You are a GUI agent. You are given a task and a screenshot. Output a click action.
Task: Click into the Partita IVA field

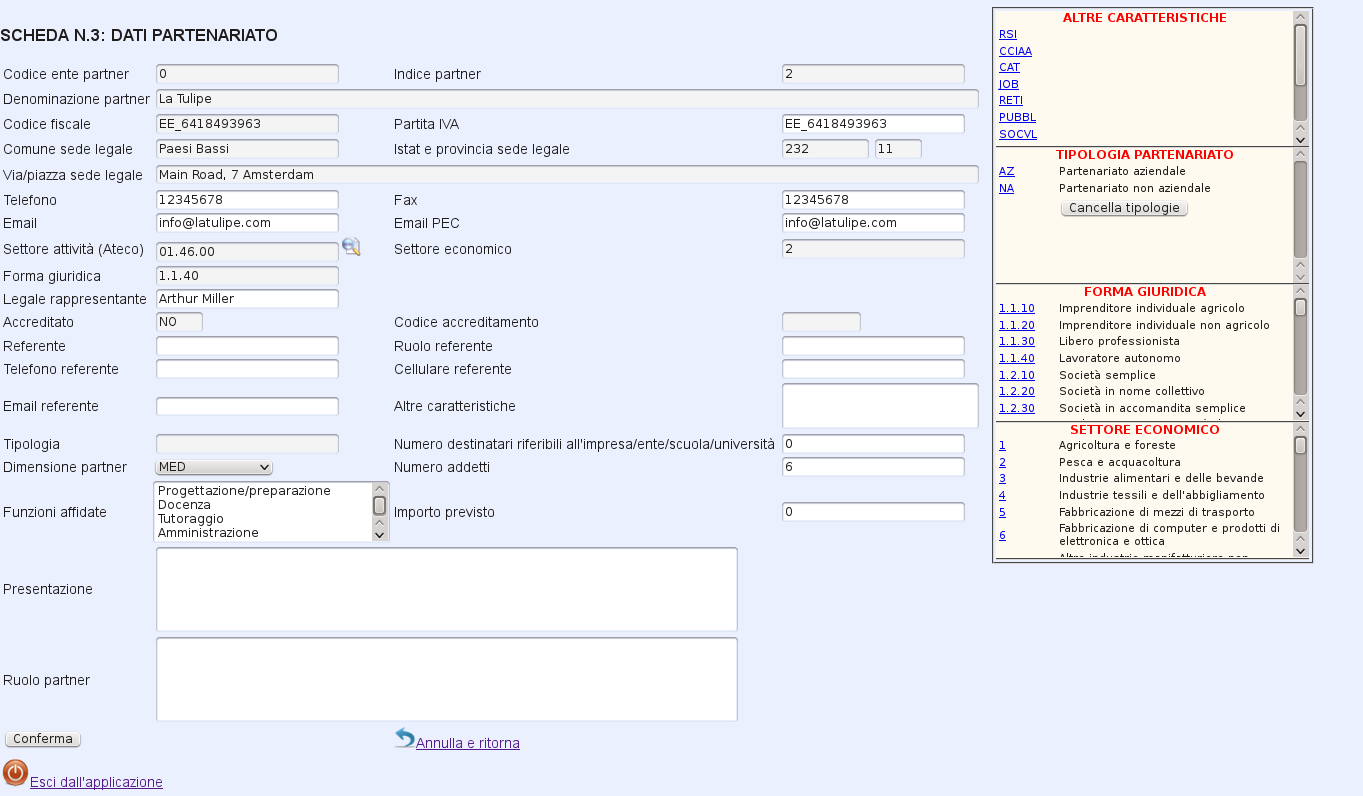click(873, 124)
